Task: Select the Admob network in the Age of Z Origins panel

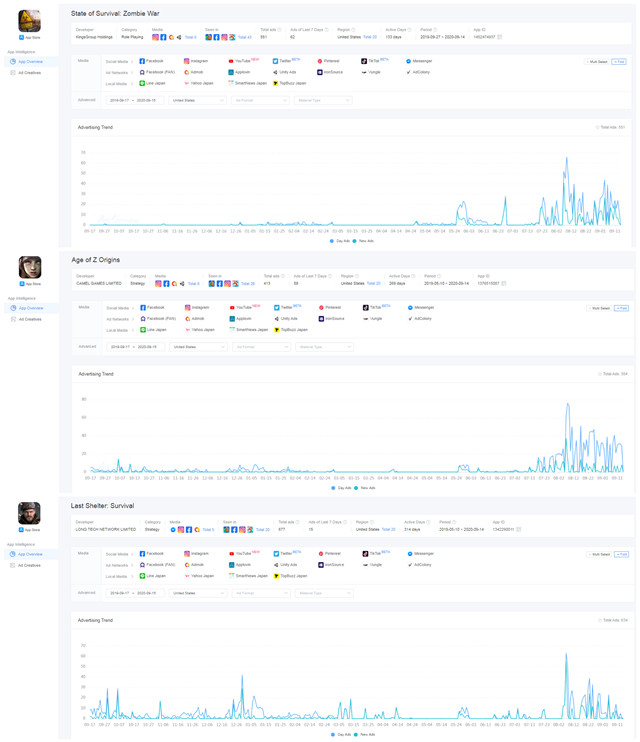Action: pos(196,318)
